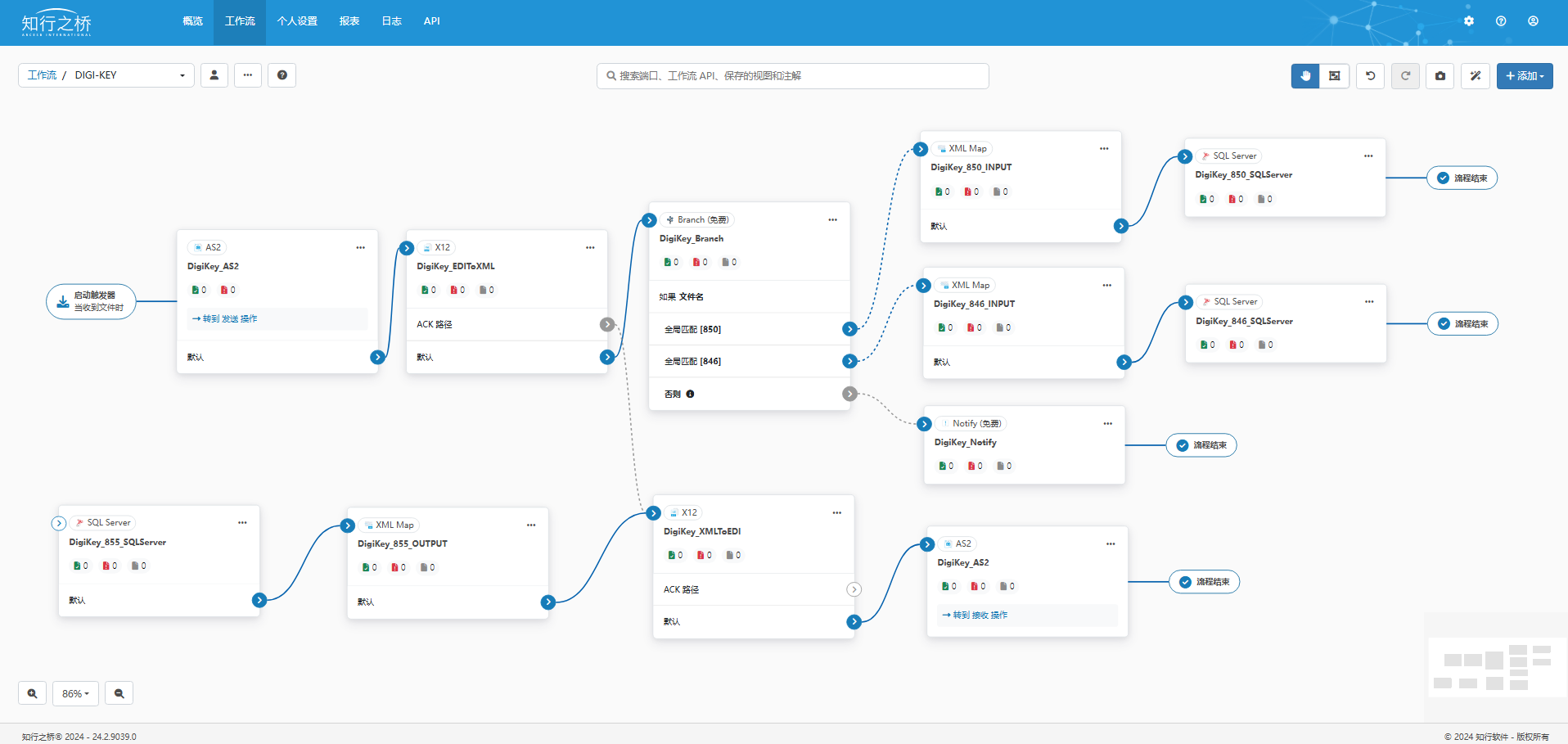Open the 86% zoom level dropdown
This screenshot has width=1568, height=744.
click(x=75, y=693)
